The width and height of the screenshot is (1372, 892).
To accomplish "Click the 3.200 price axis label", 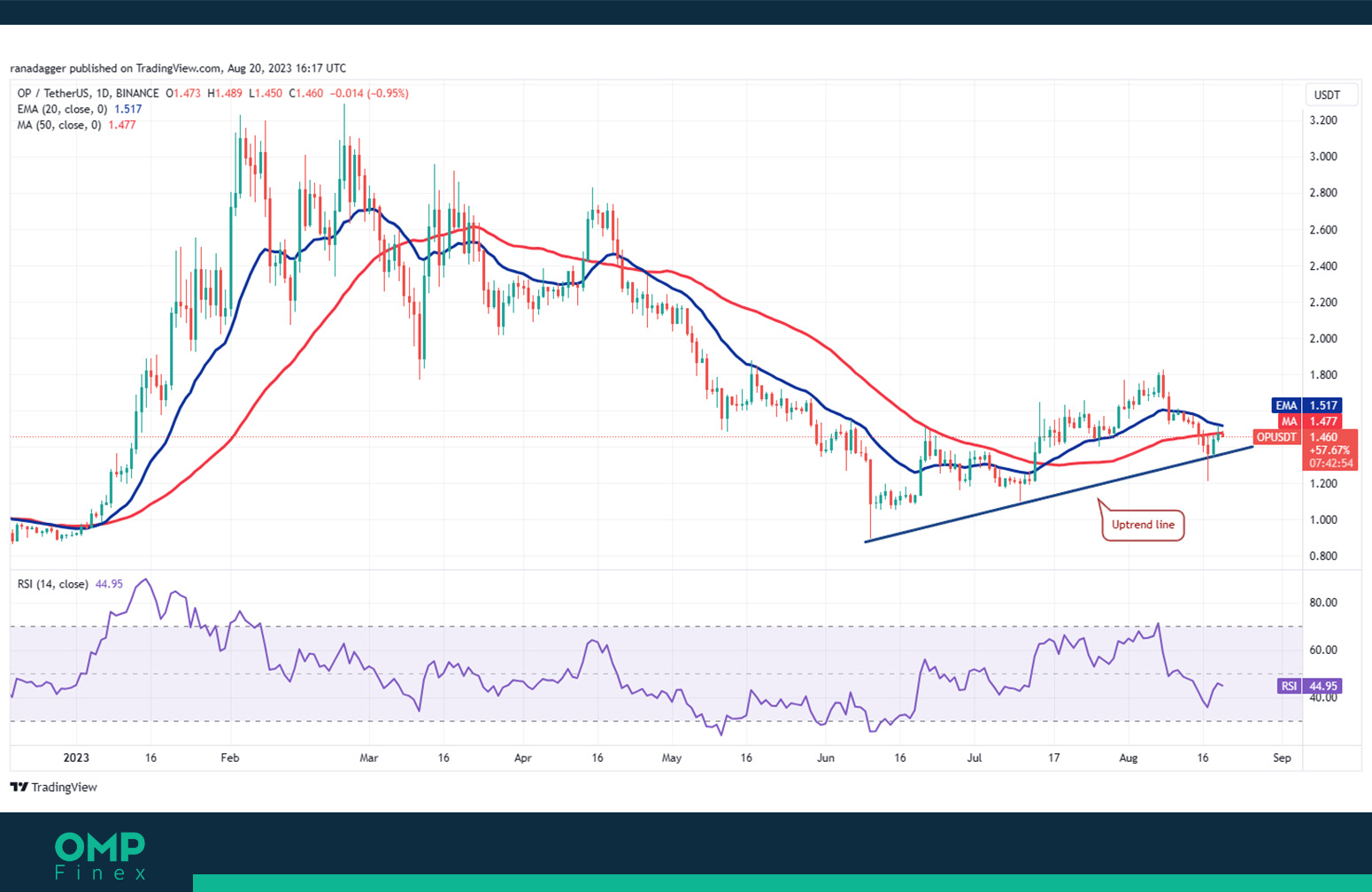I will [x=1323, y=120].
